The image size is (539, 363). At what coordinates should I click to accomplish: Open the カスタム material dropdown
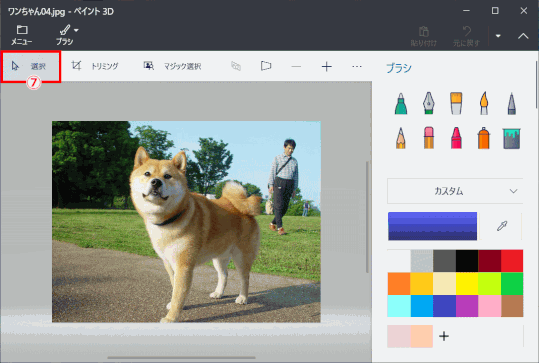coord(455,191)
